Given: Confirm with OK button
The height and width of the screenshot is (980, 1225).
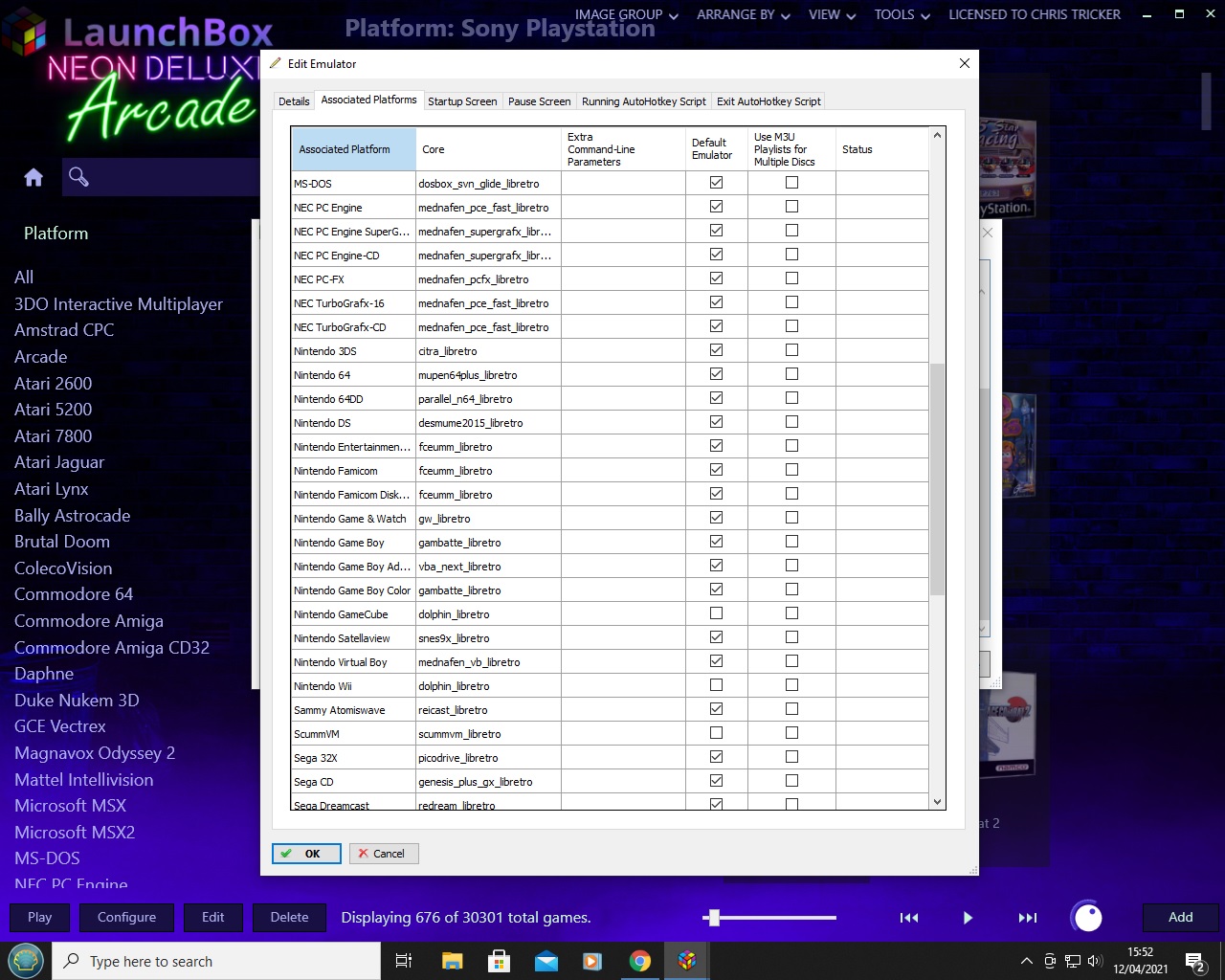Looking at the screenshot, I should tap(306, 854).
